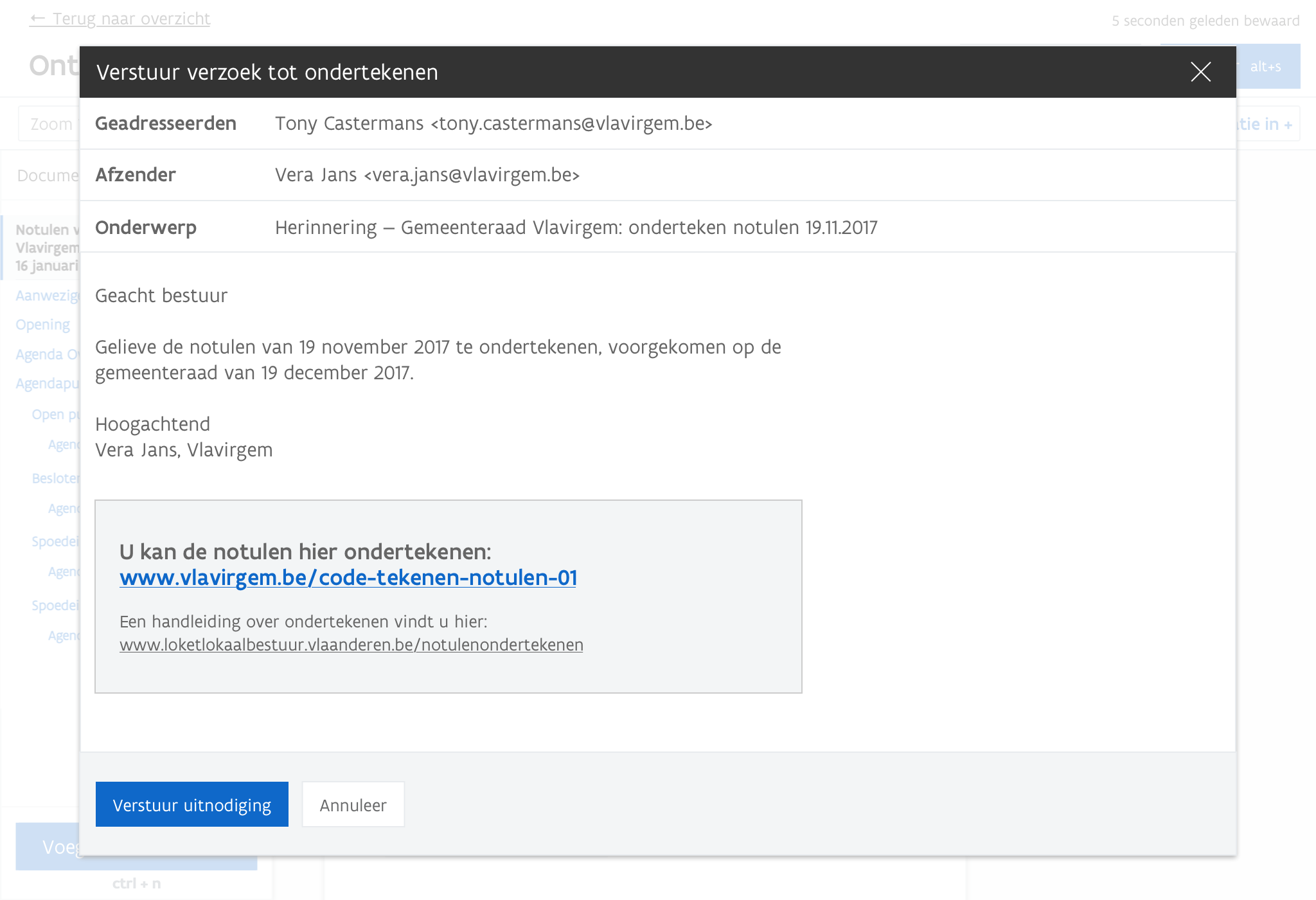Click the alt+s save button
1316x900 pixels.
pyautogui.click(x=1268, y=67)
